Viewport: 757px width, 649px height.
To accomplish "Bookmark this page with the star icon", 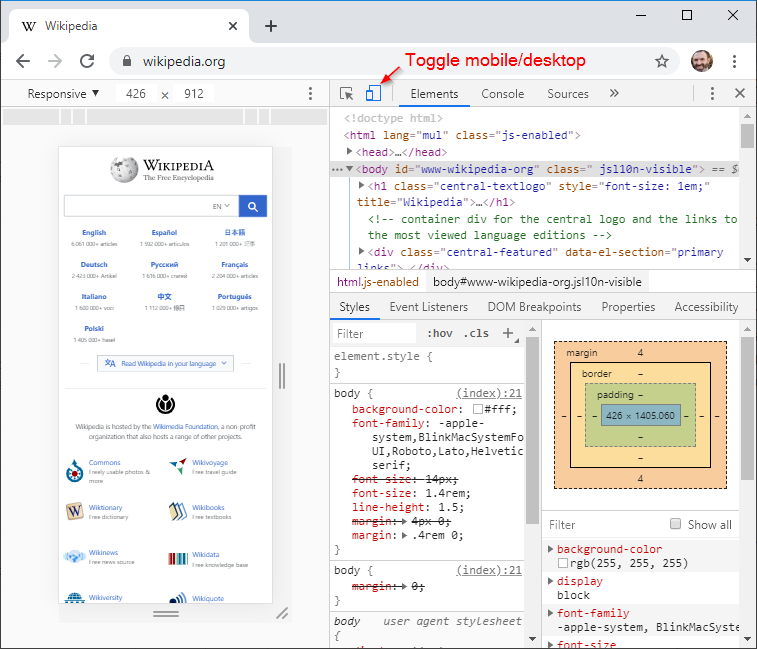I will pos(661,61).
